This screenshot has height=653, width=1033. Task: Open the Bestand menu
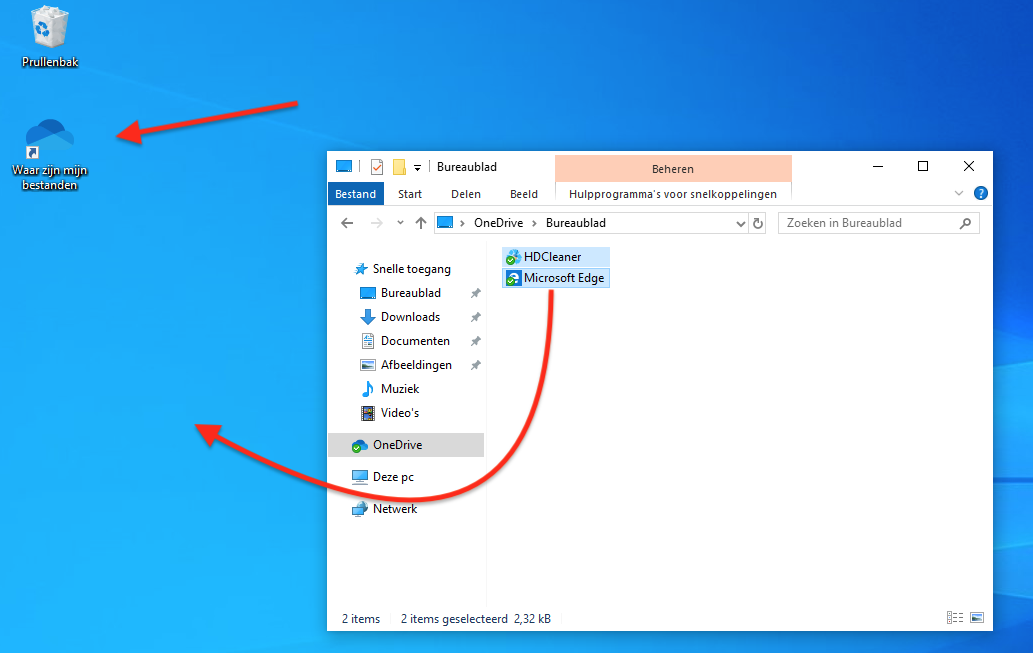(x=355, y=194)
